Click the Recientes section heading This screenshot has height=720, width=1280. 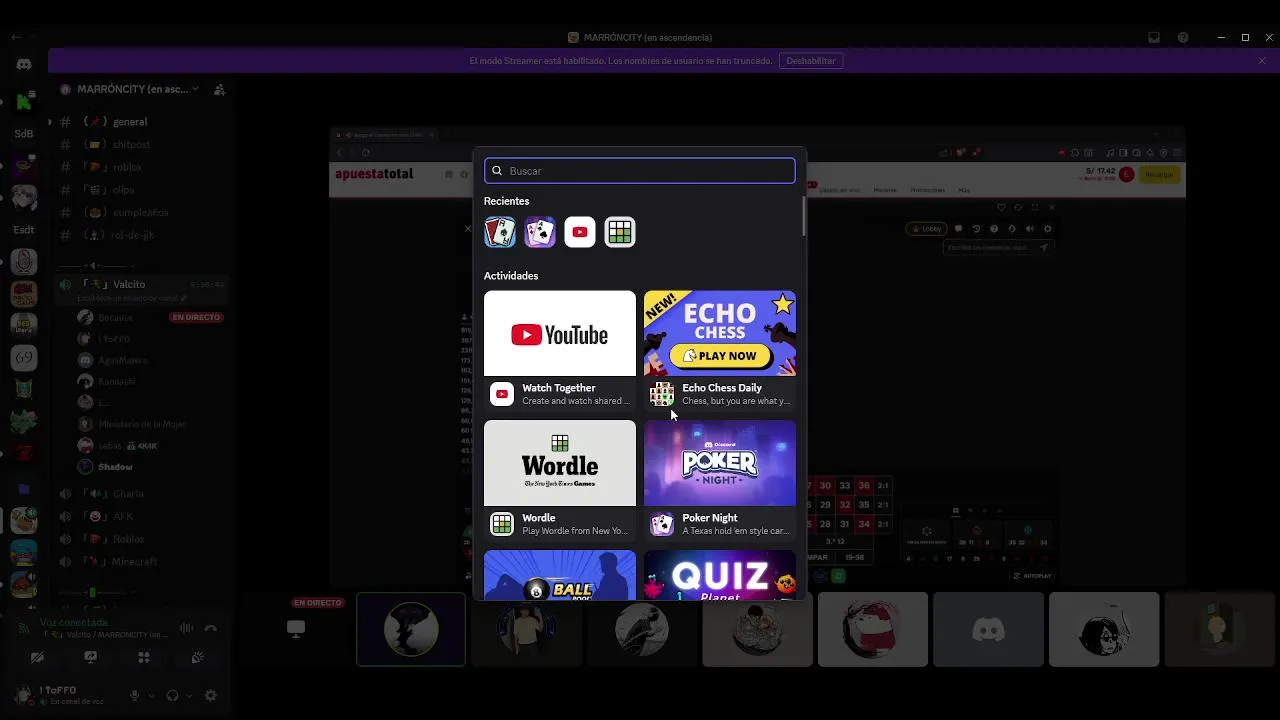coord(507,201)
